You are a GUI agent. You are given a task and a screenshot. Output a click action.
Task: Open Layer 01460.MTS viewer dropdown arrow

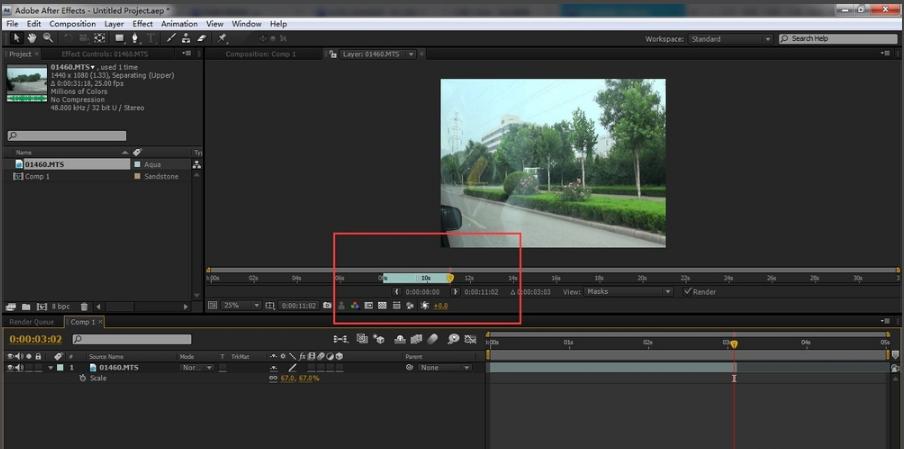pyautogui.click(x=411, y=54)
